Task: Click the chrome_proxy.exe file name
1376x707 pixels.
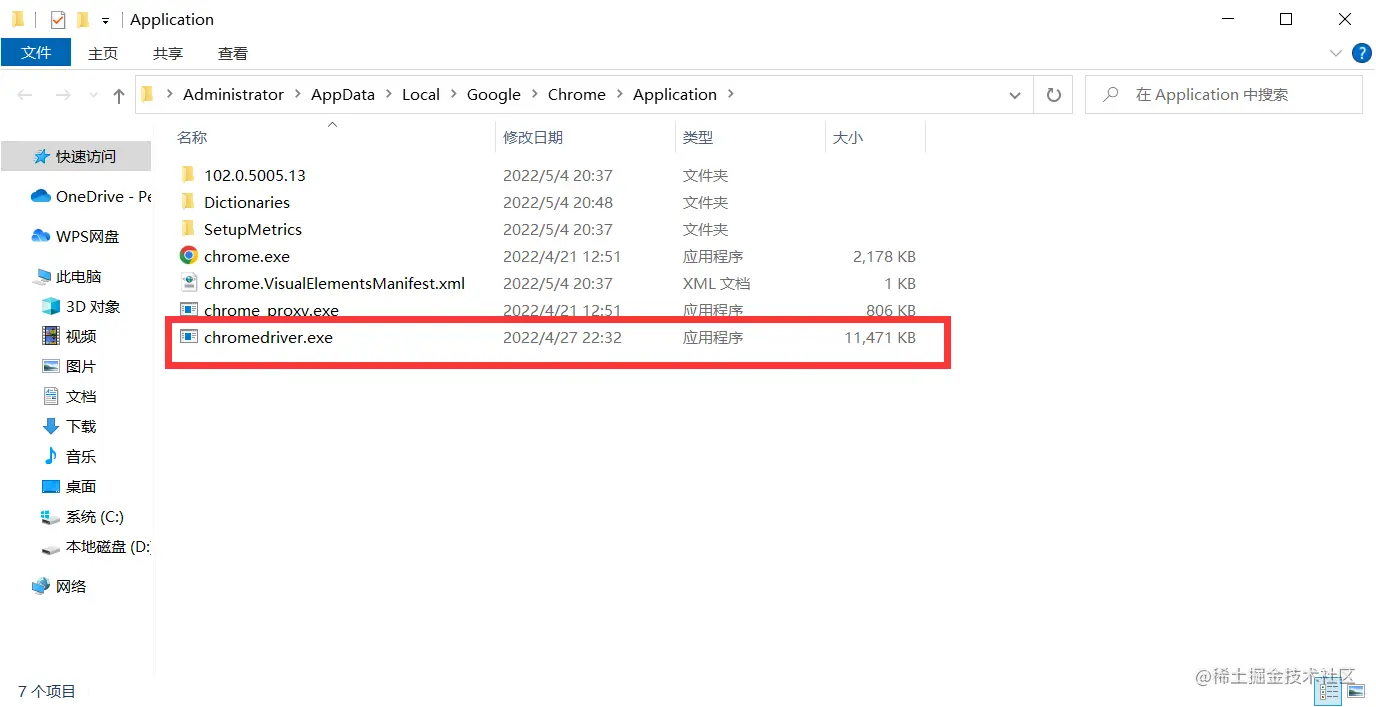Action: click(x=271, y=310)
